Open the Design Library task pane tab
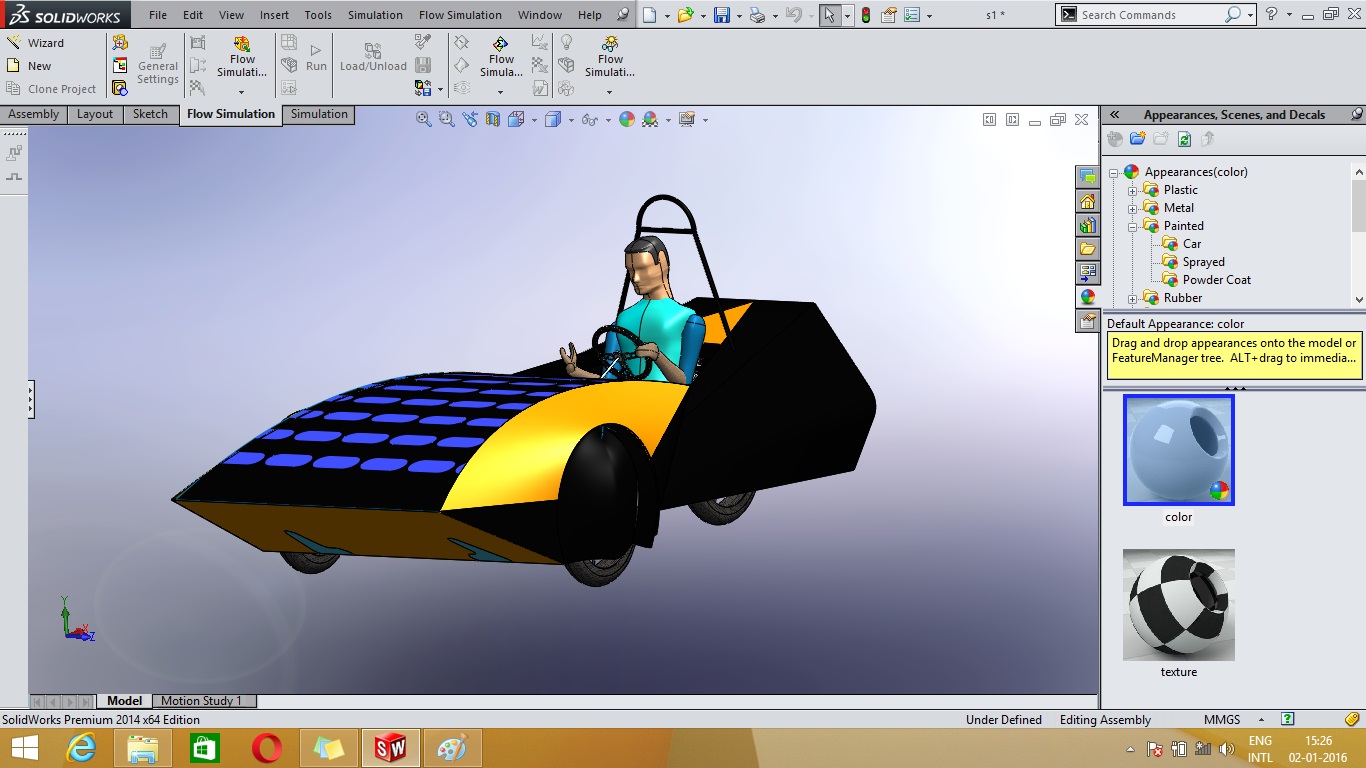 point(1087,225)
